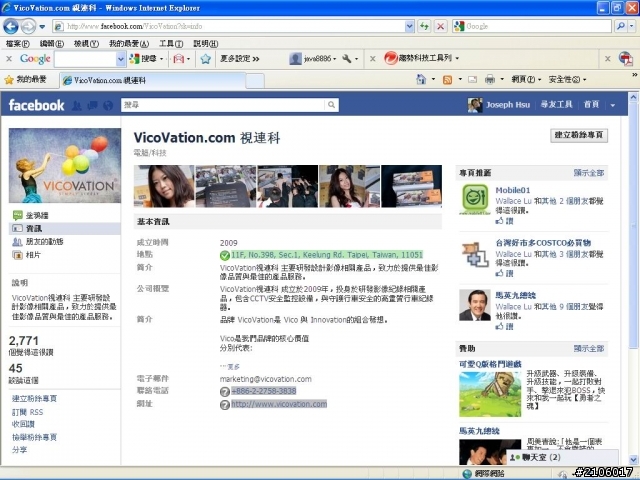This screenshot has width=640, height=480.
Task: Open the 說明(H) menu
Action: pos(205,43)
